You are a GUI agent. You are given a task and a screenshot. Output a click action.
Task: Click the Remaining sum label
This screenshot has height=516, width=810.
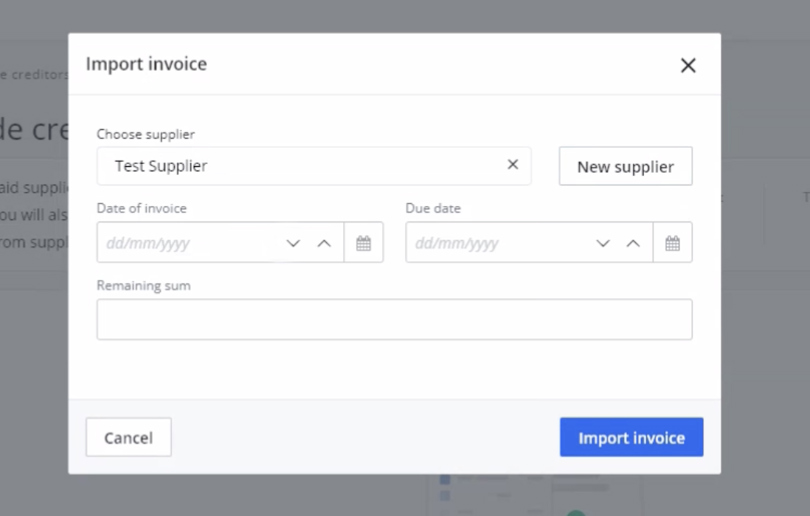click(x=144, y=286)
